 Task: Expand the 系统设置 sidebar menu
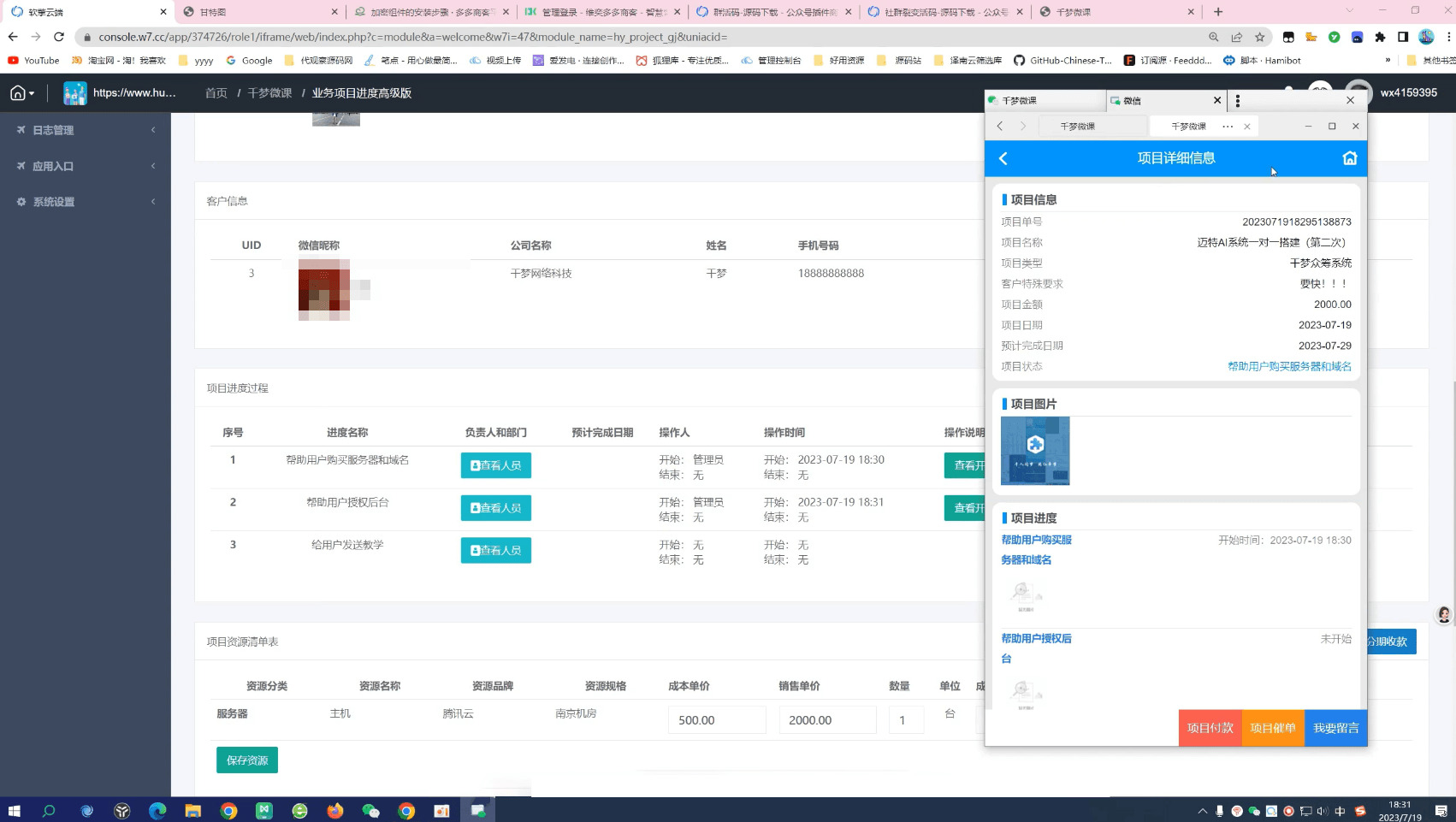(86, 202)
